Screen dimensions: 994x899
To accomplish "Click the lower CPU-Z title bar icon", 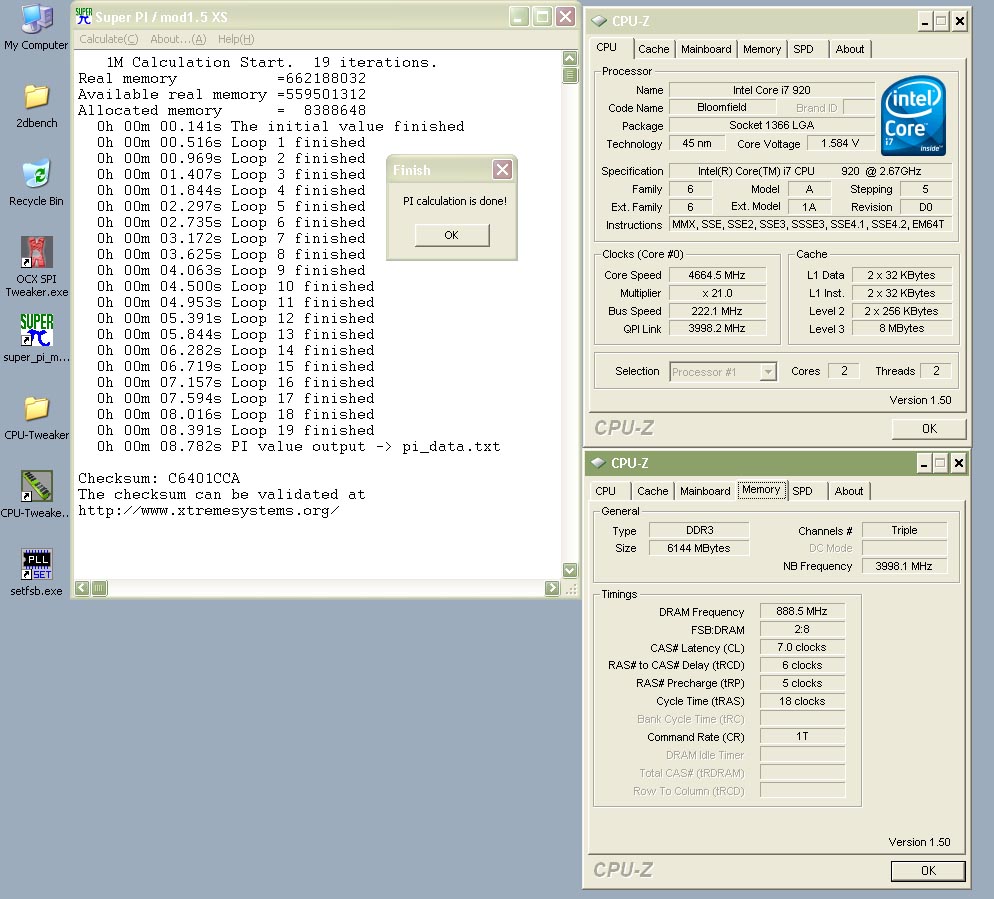I will 598,463.
